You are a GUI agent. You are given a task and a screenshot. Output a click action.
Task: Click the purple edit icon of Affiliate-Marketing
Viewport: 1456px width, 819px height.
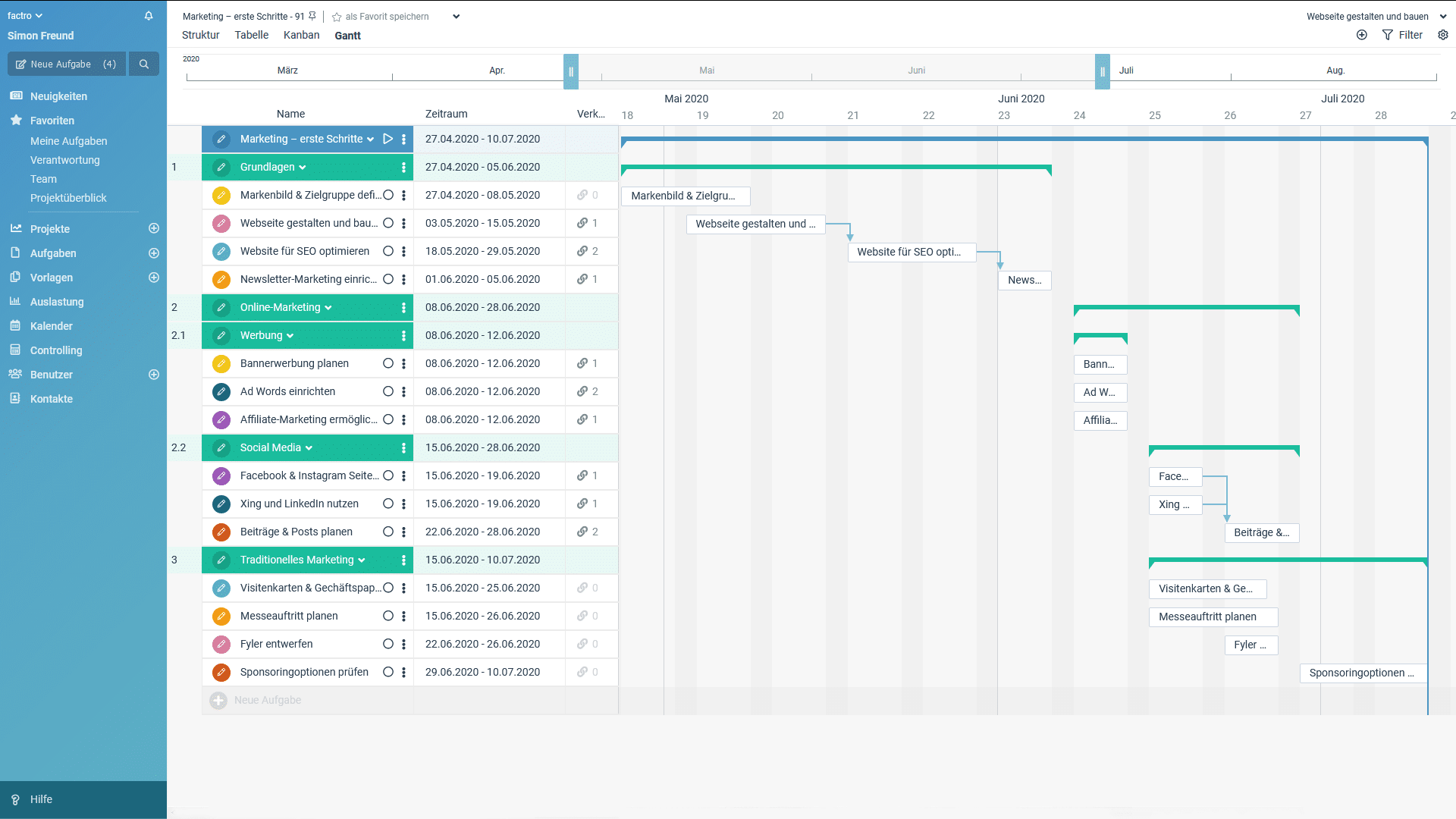click(221, 420)
